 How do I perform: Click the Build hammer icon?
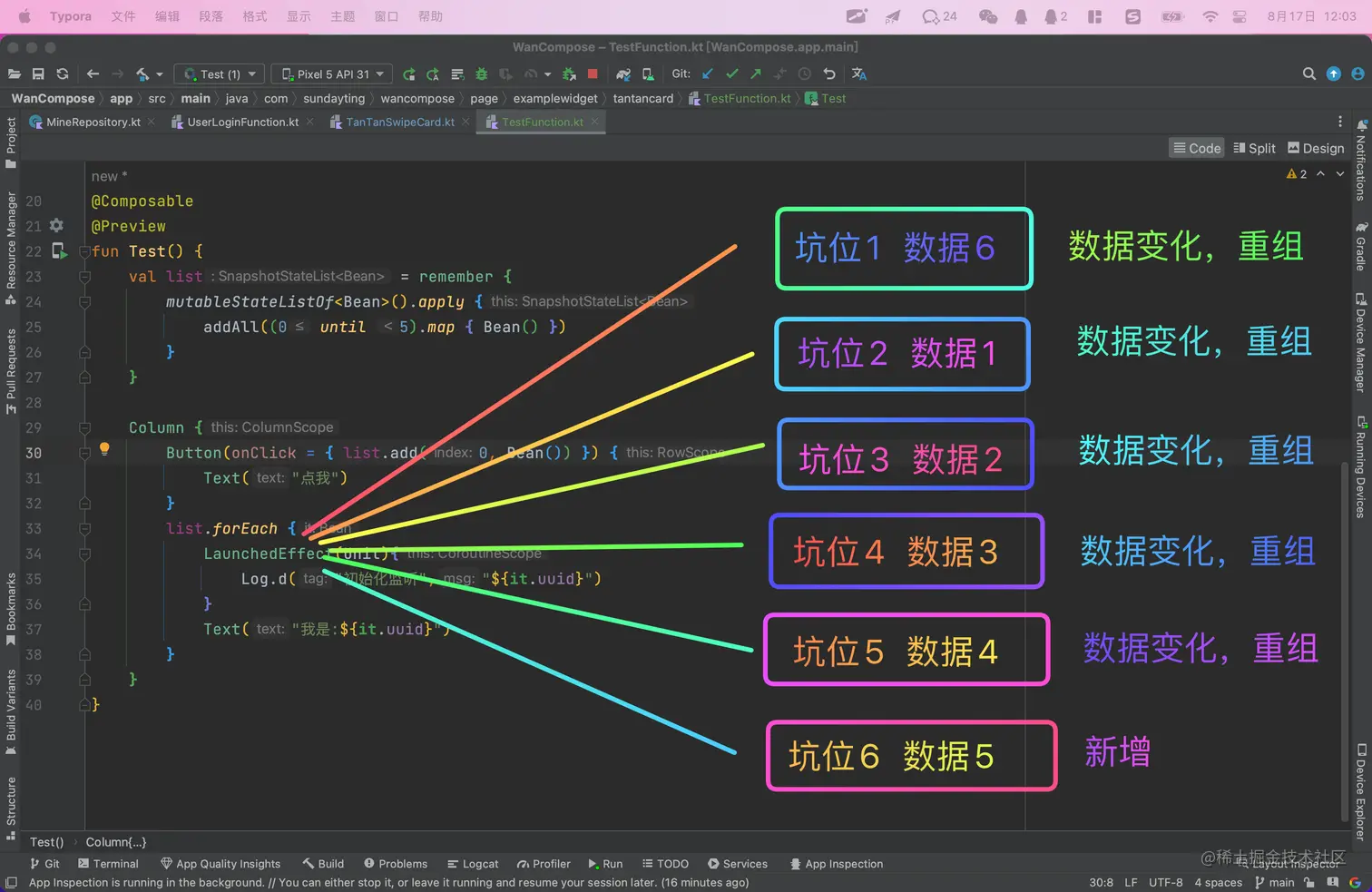142,74
